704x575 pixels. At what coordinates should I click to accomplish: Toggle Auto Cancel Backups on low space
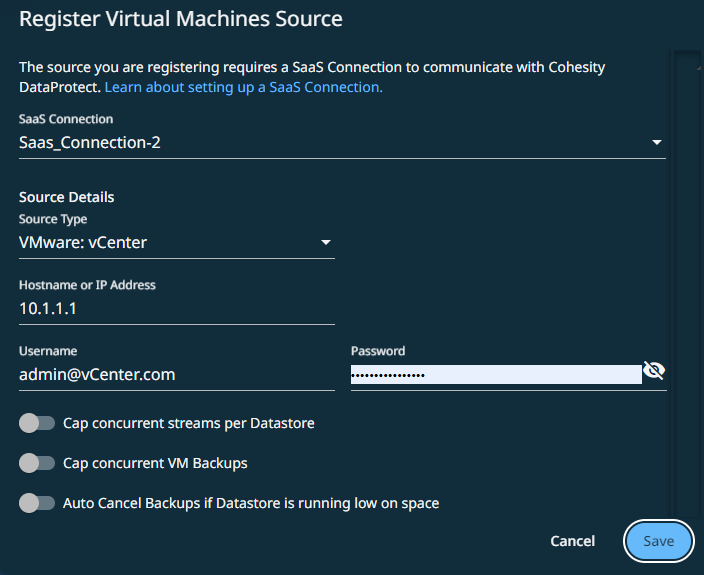point(36,503)
